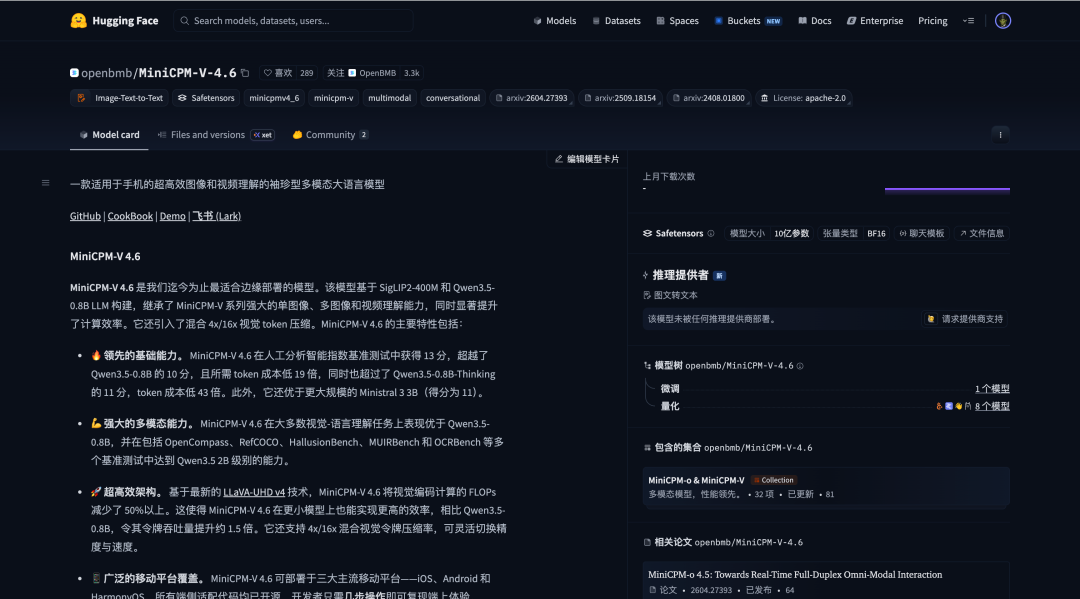This screenshot has width=1080, height=599.
Task: Open the Demo link
Action: [x=172, y=216]
